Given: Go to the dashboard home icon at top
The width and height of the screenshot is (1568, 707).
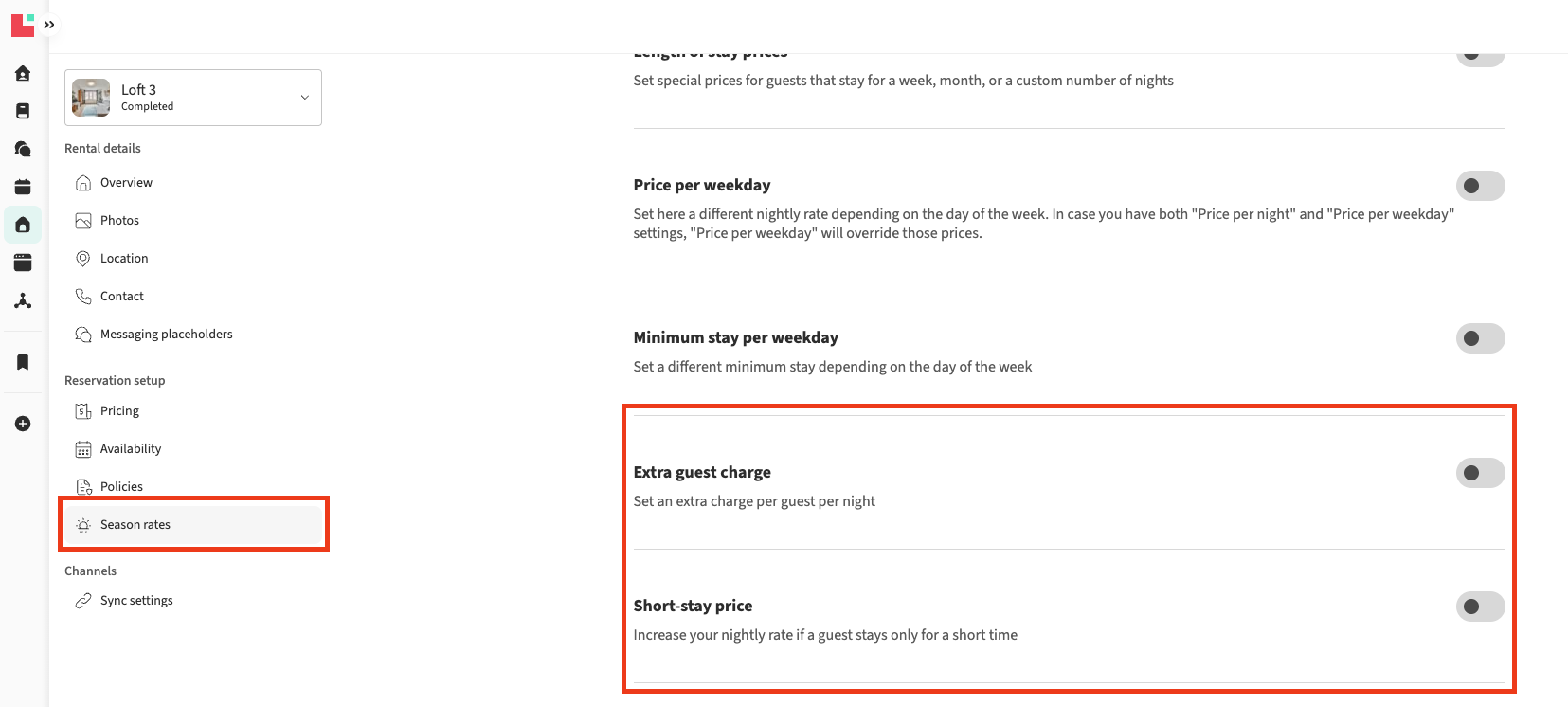Looking at the screenshot, I should [23, 73].
